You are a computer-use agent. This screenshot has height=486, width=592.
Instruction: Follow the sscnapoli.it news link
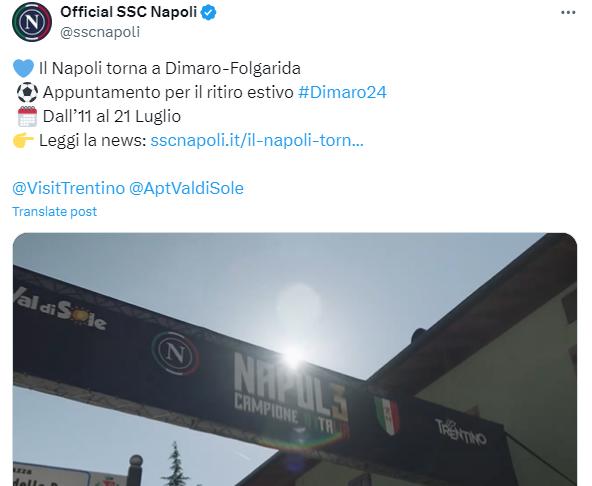[257, 140]
